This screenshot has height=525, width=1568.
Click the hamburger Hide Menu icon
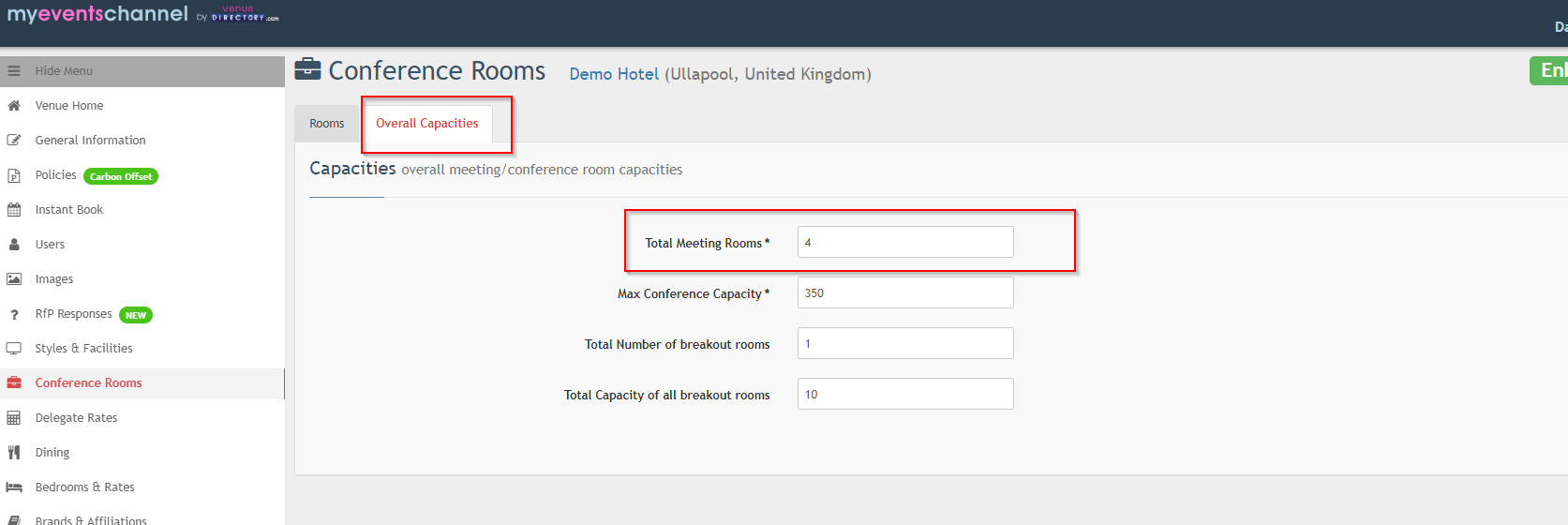(14, 71)
